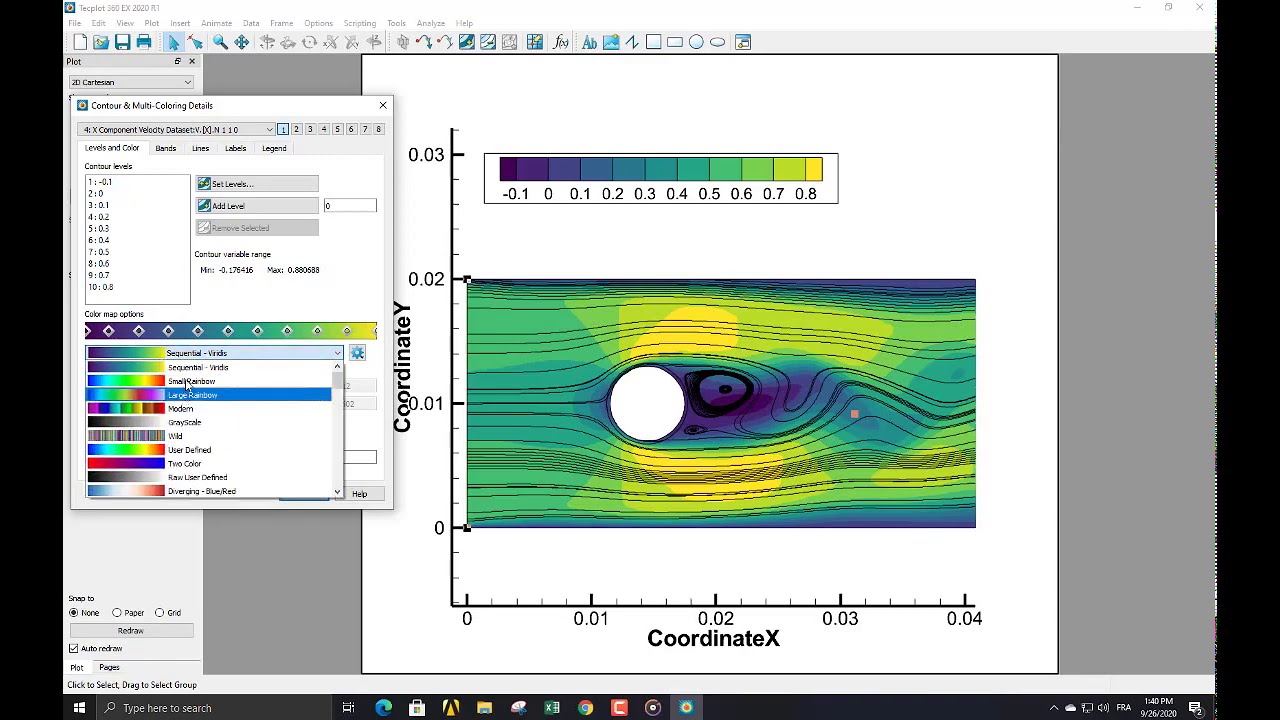Switch to contour group 5
This screenshot has height=720, width=1280.
[x=337, y=129]
